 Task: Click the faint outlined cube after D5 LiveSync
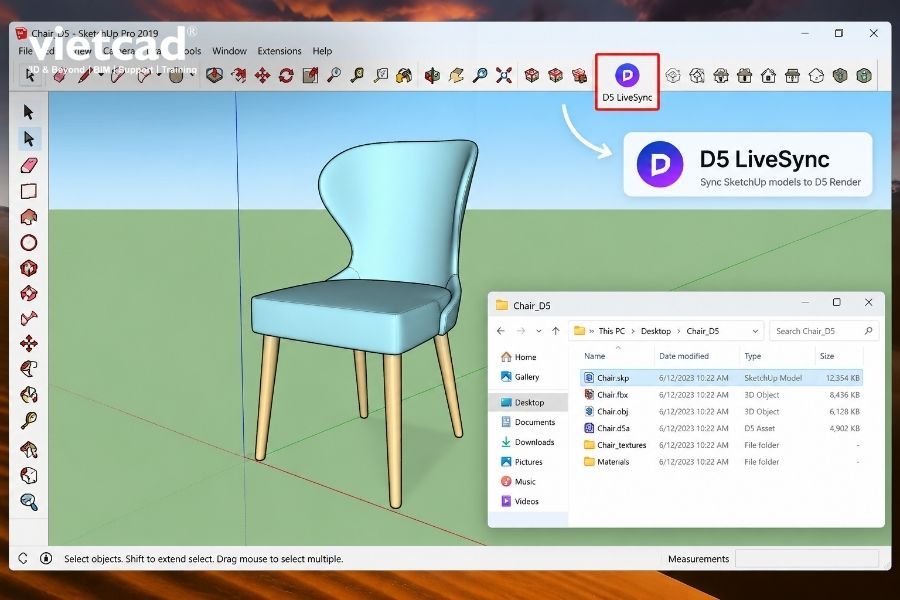pos(673,75)
